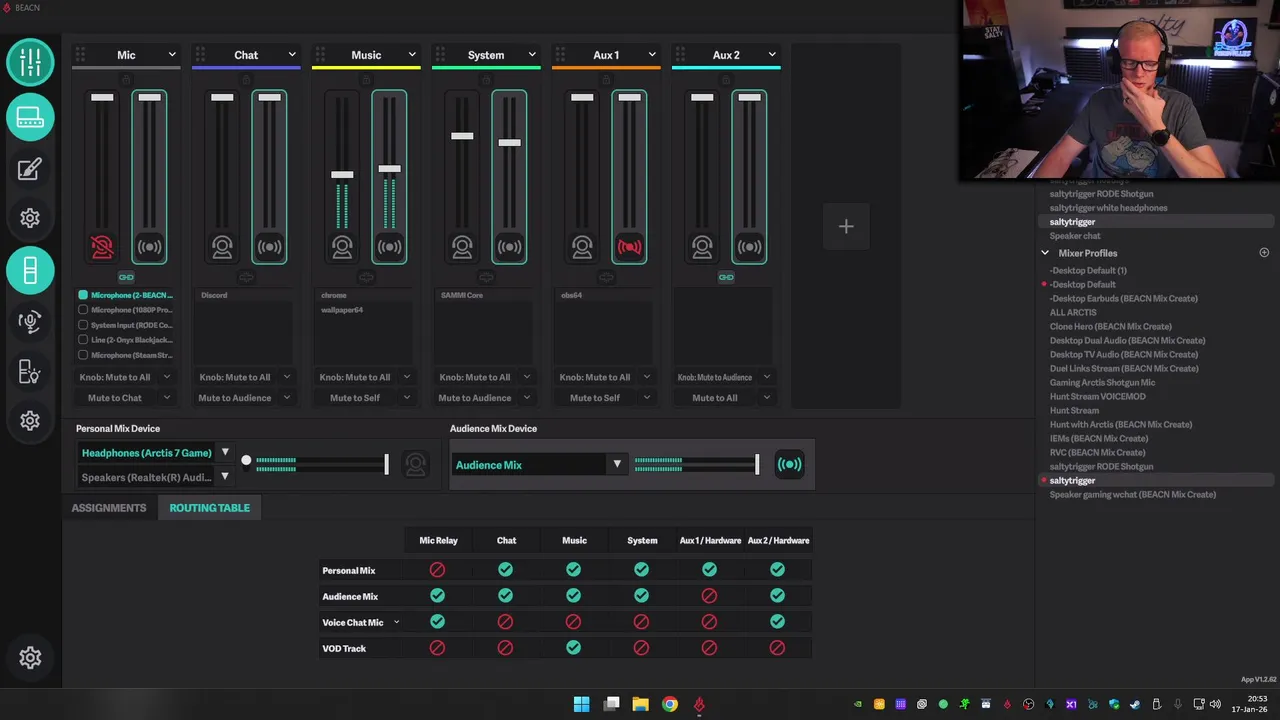The width and height of the screenshot is (1280, 720).
Task: Mute Music channel personal headphone icon
Action: pyautogui.click(x=342, y=247)
